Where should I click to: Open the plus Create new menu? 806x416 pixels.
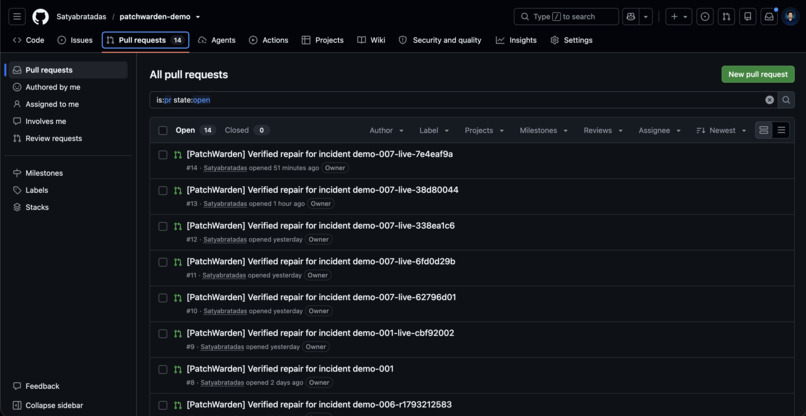coord(679,16)
